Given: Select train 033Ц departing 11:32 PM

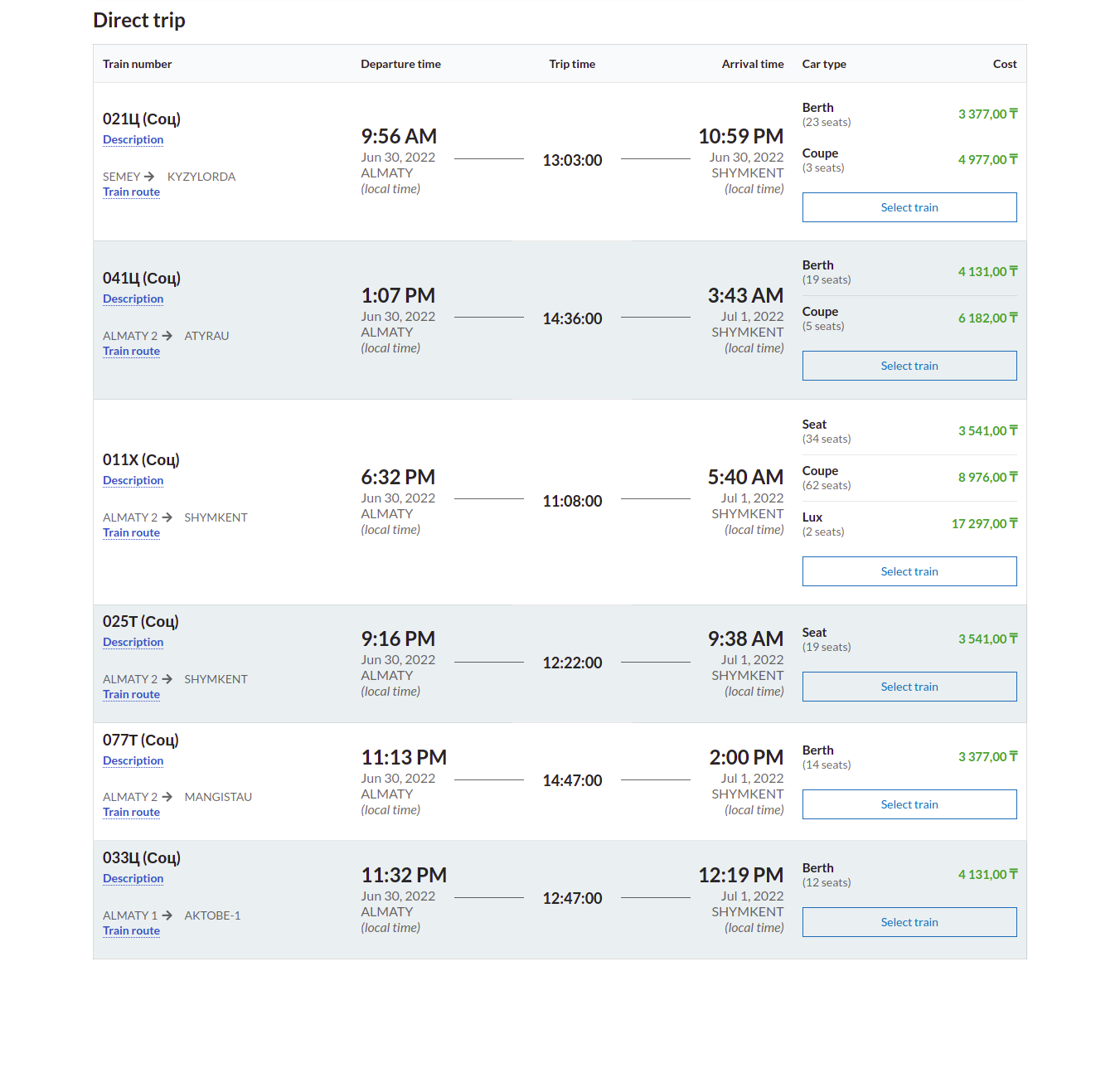Looking at the screenshot, I should (x=909, y=922).
